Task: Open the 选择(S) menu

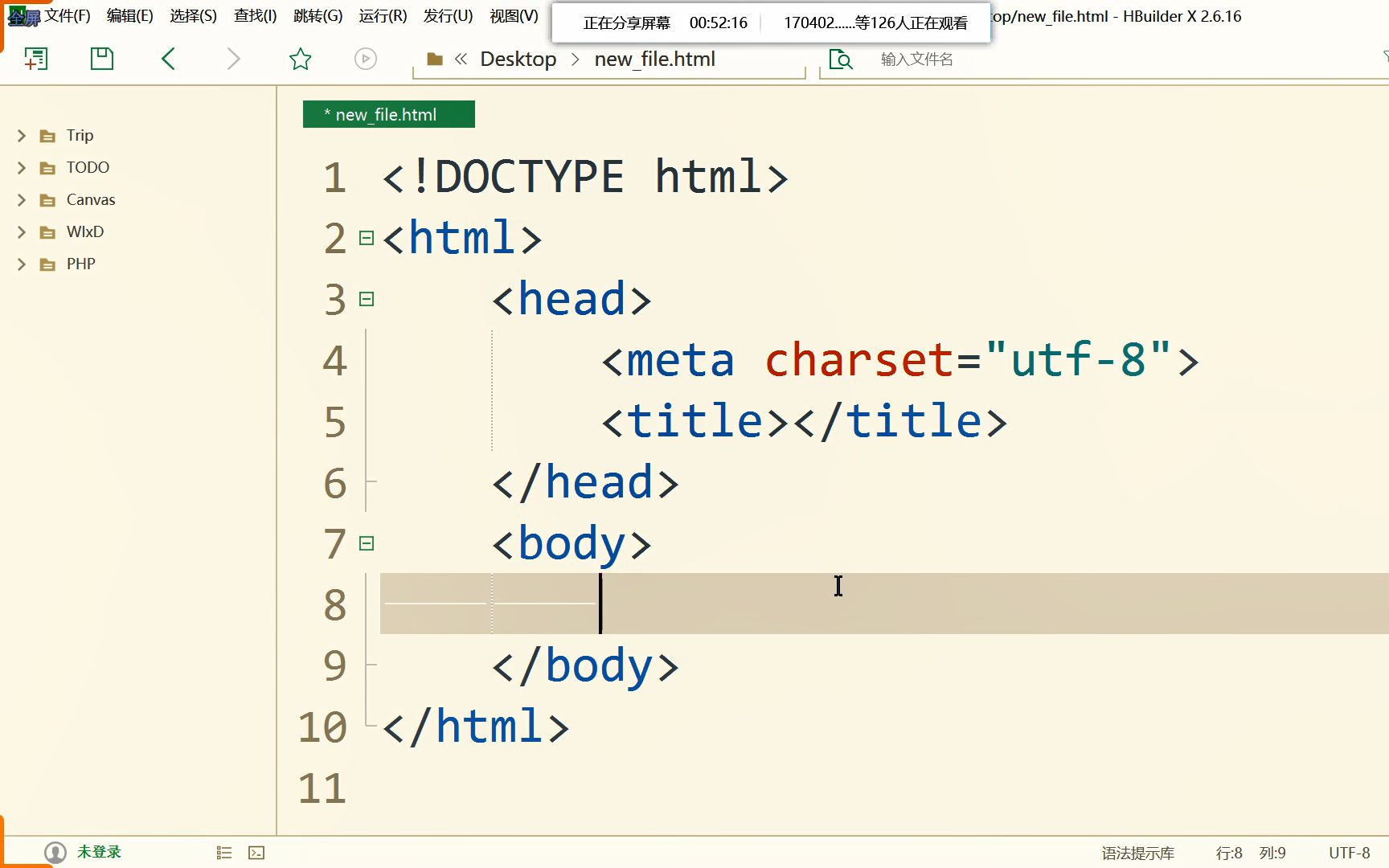Action: click(194, 16)
